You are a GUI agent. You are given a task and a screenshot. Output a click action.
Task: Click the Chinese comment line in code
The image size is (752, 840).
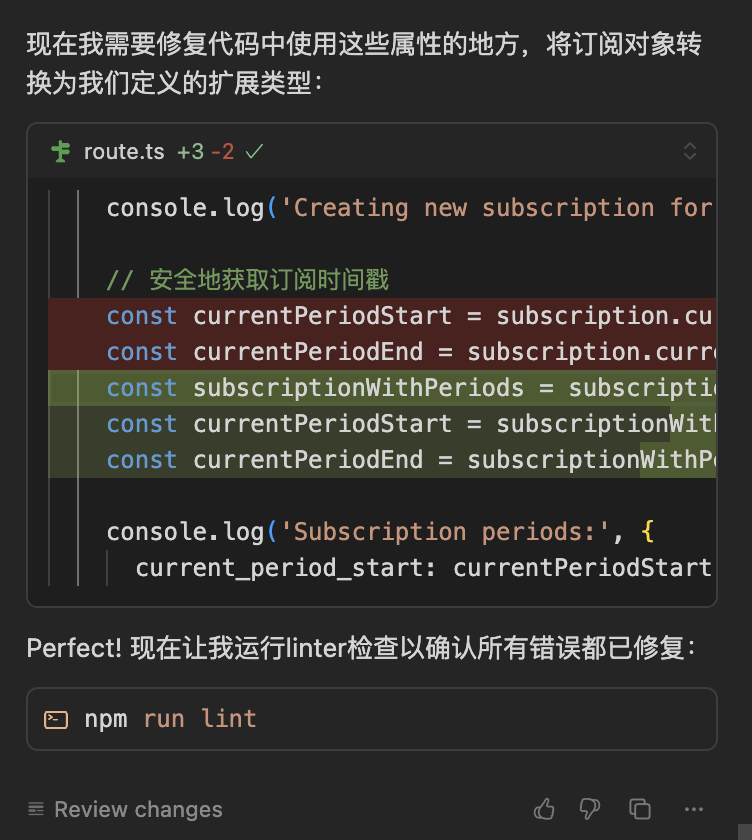(x=247, y=280)
